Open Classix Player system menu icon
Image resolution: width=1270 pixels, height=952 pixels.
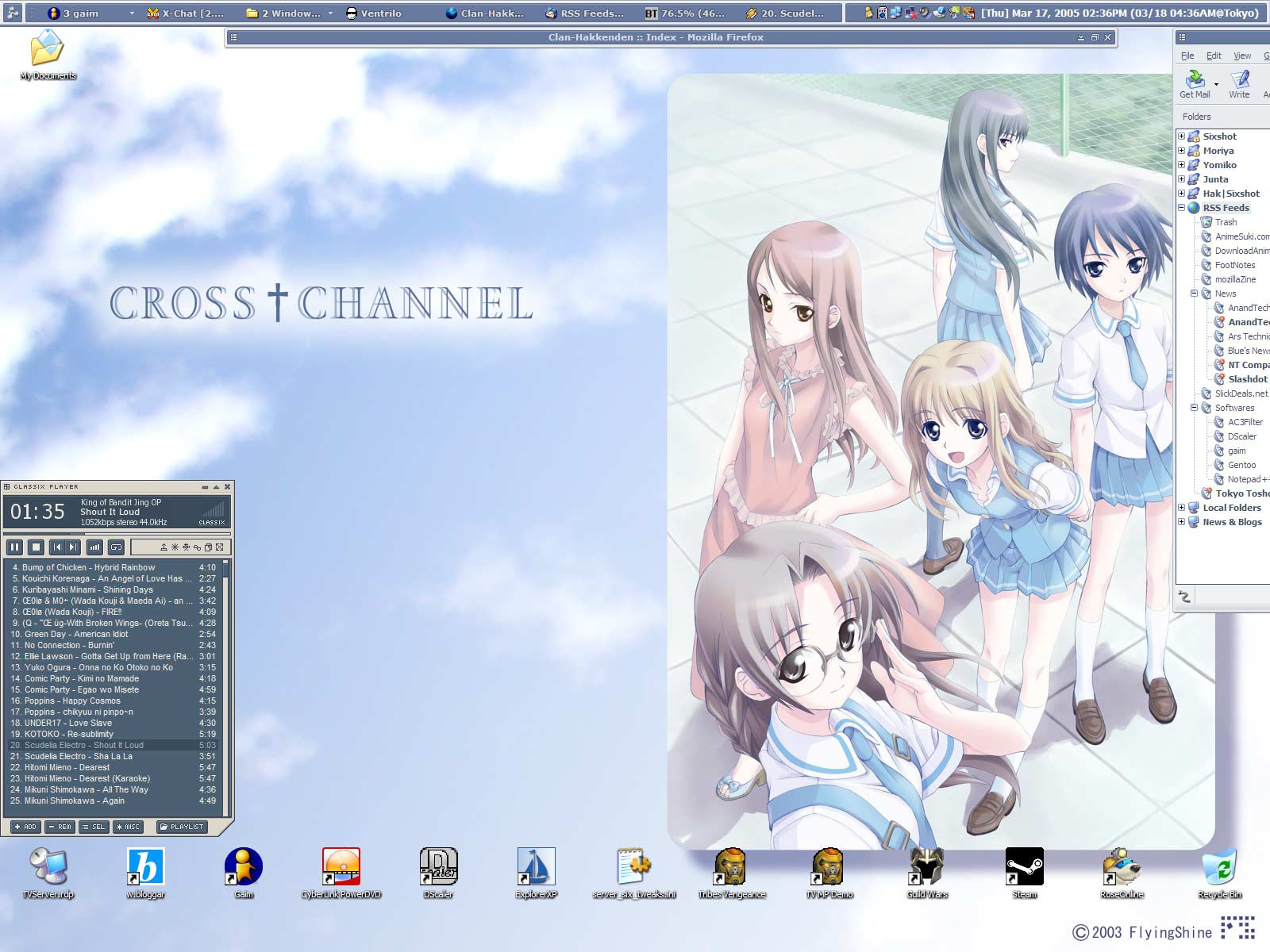point(7,486)
